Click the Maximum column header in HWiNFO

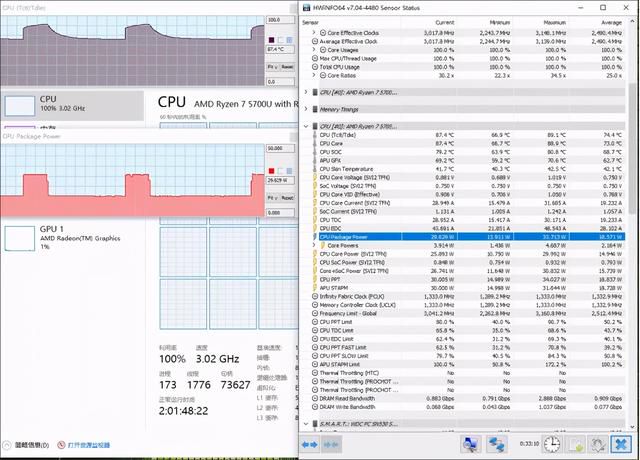(555, 22)
